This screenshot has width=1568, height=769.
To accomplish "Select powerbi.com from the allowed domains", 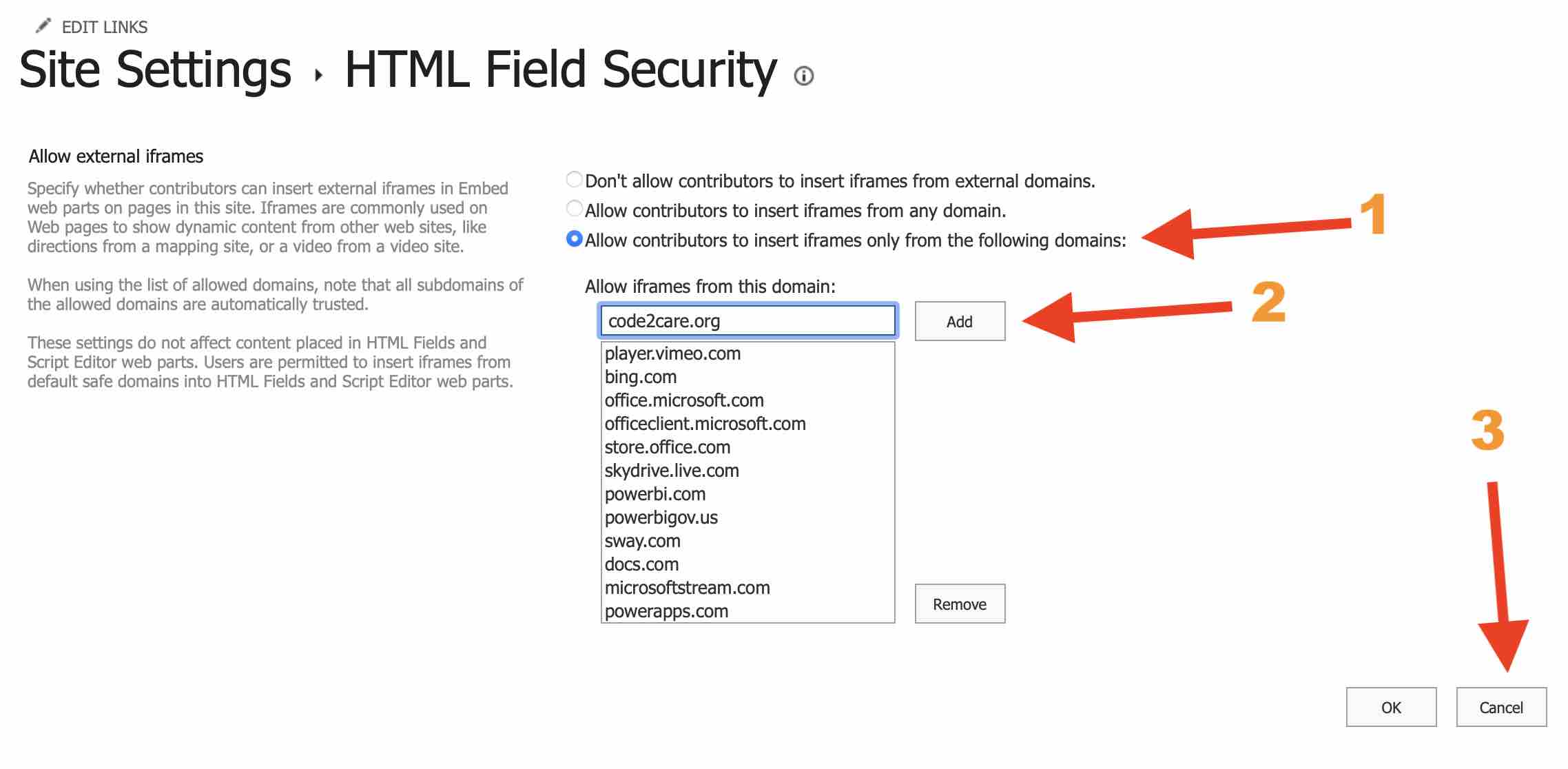I will pyautogui.click(x=655, y=494).
